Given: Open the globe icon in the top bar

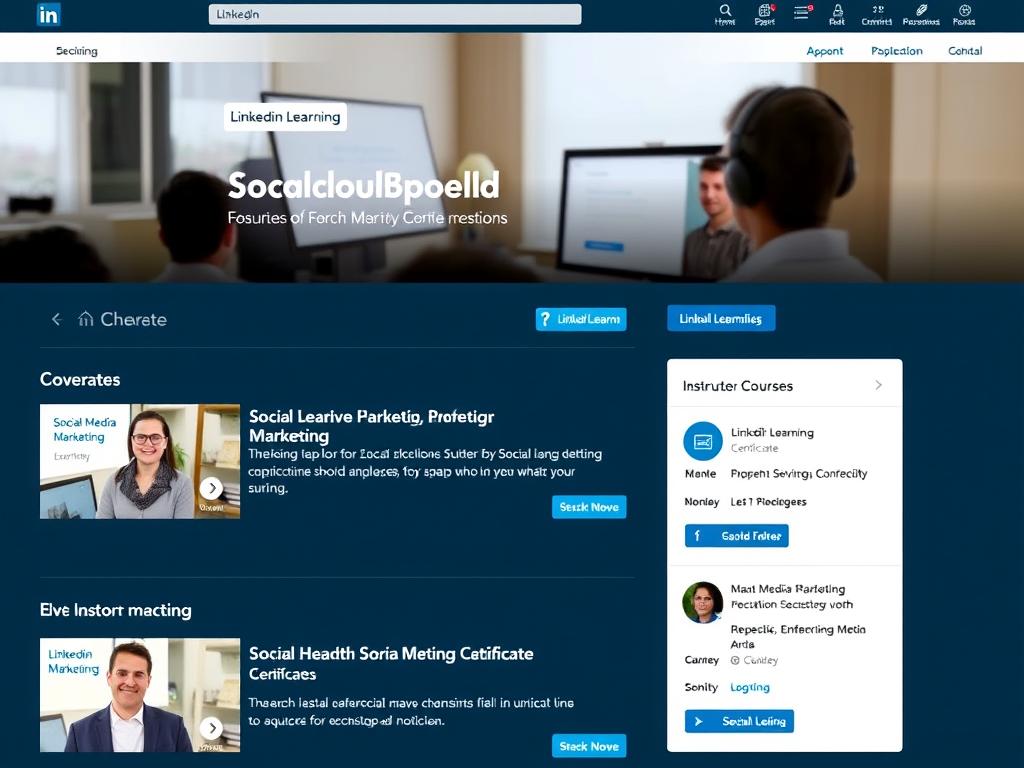Looking at the screenshot, I should pyautogui.click(x=965, y=10).
